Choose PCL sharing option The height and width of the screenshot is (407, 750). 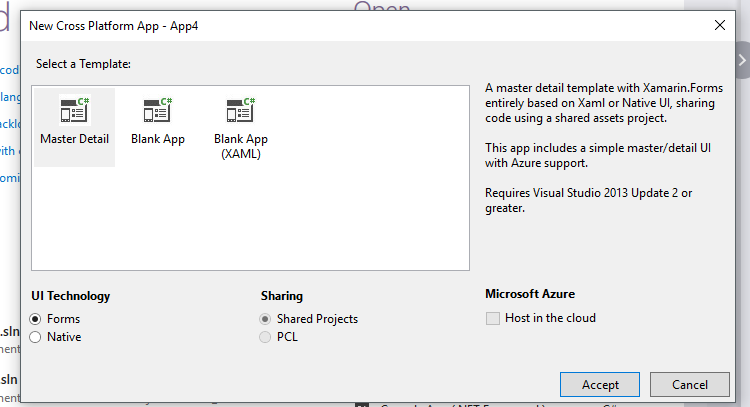pyautogui.click(x=265, y=337)
